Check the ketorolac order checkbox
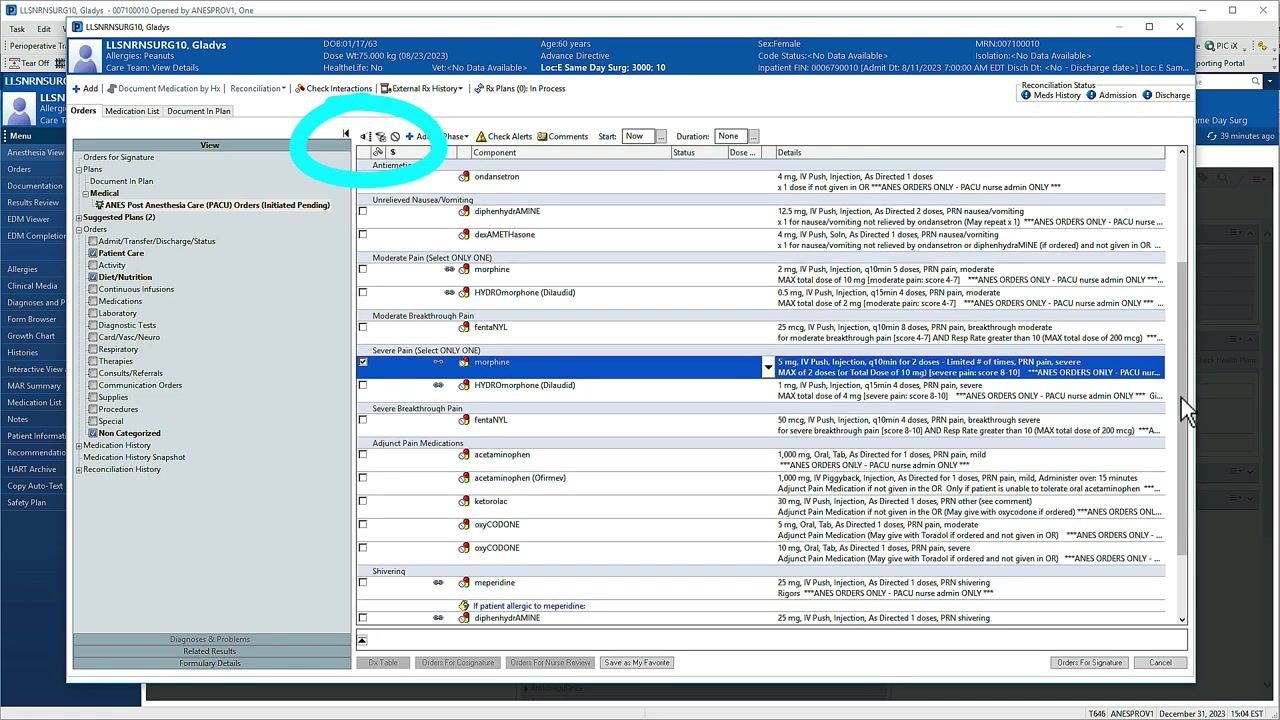Viewport: 1280px width, 720px height. tap(363, 502)
